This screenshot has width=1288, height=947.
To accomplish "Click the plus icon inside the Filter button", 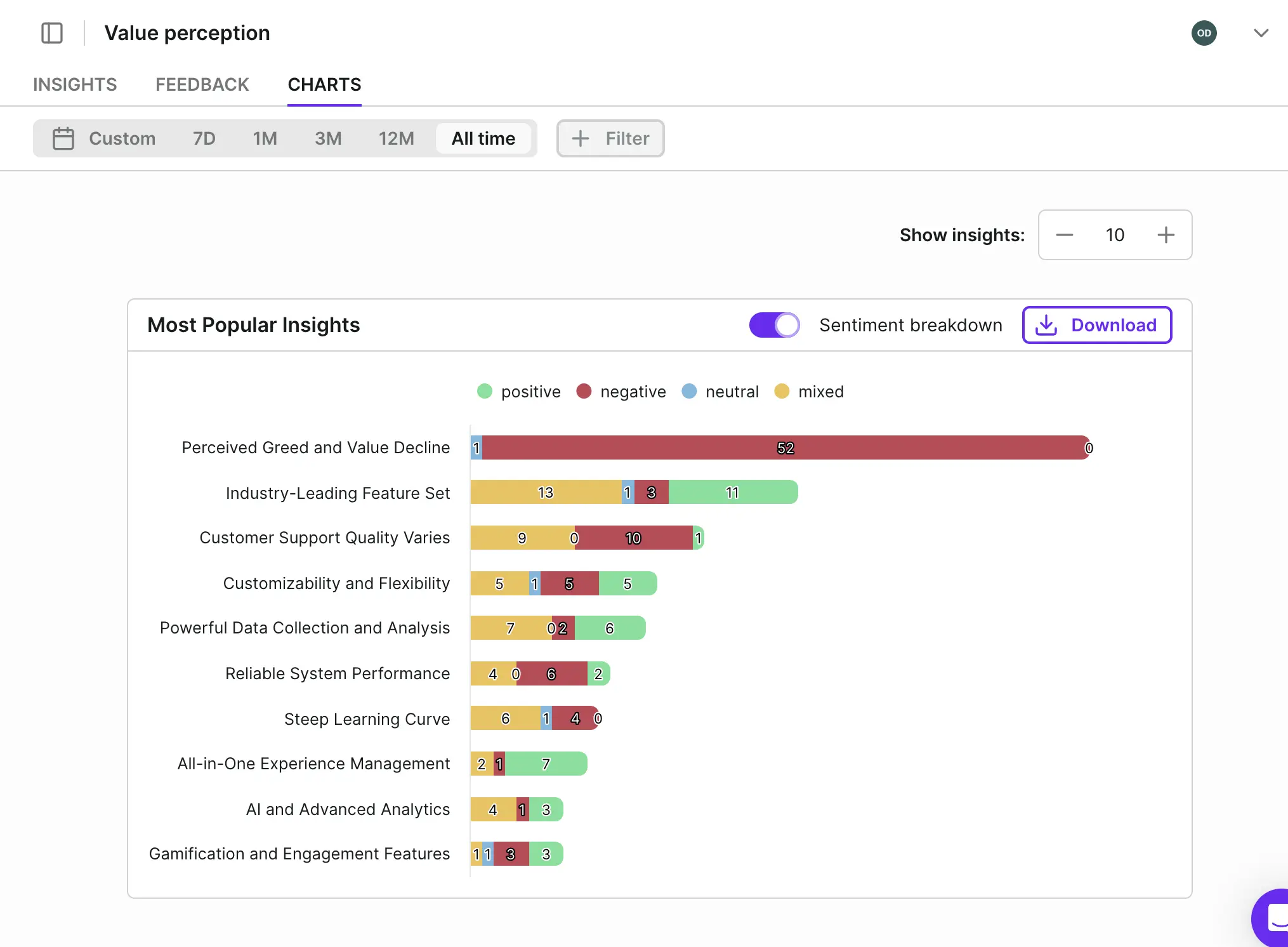I will [581, 138].
